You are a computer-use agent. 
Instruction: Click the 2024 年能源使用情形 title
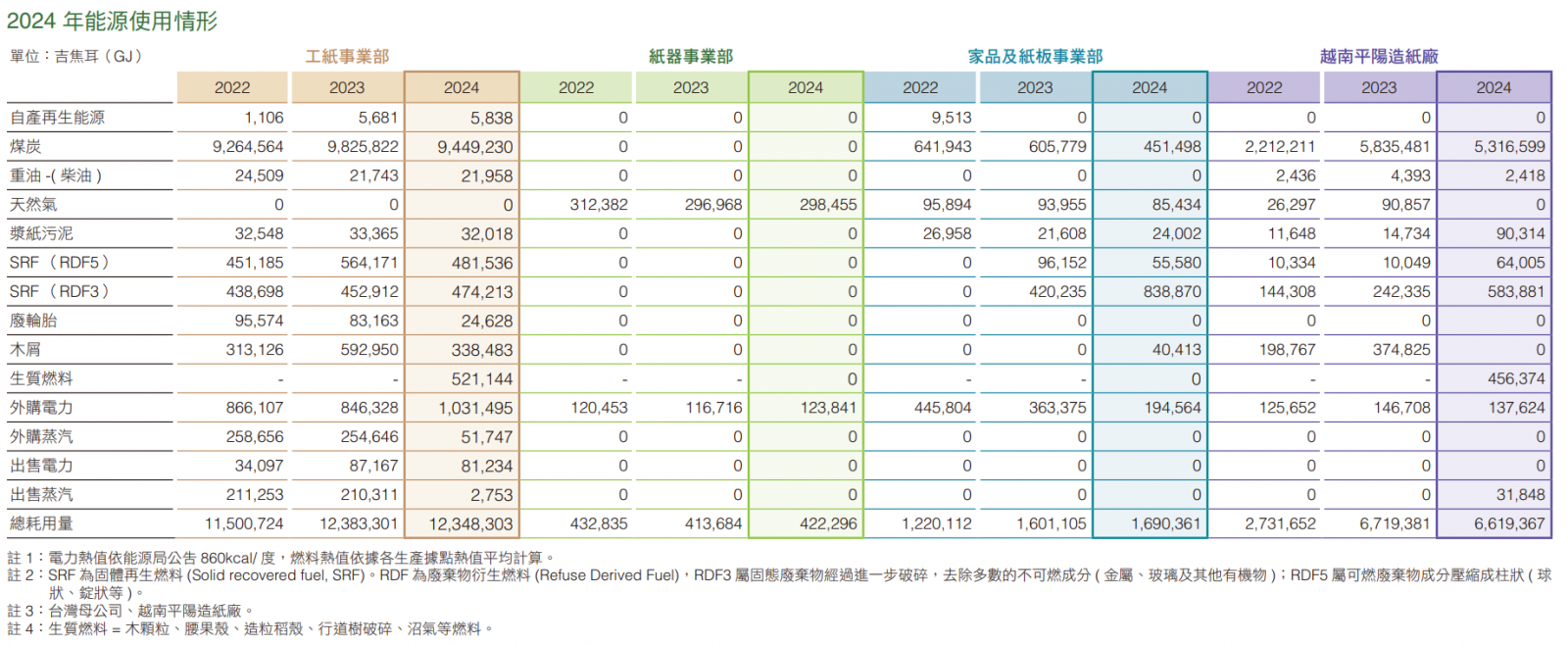[113, 21]
